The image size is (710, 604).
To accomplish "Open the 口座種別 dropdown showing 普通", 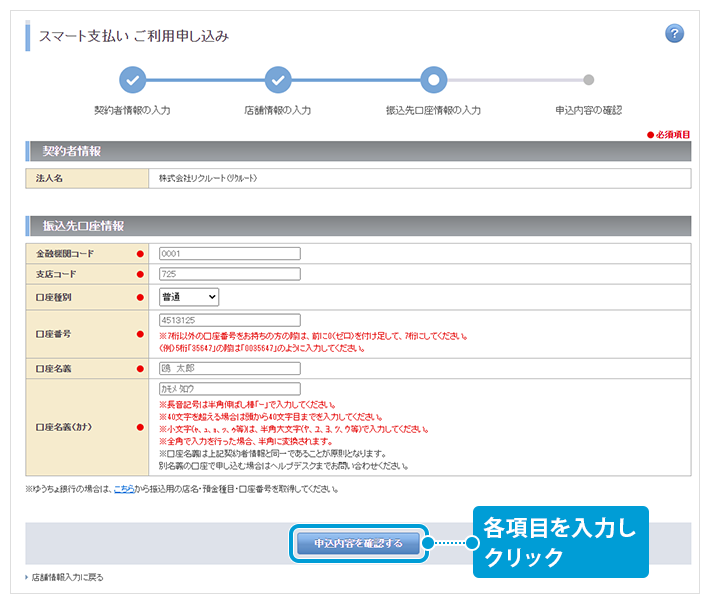I will [189, 296].
